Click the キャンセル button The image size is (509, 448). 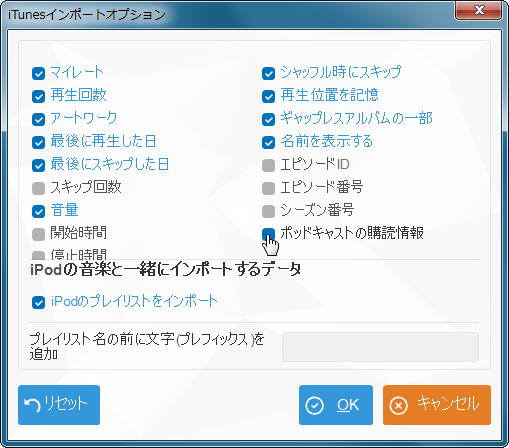pos(437,405)
